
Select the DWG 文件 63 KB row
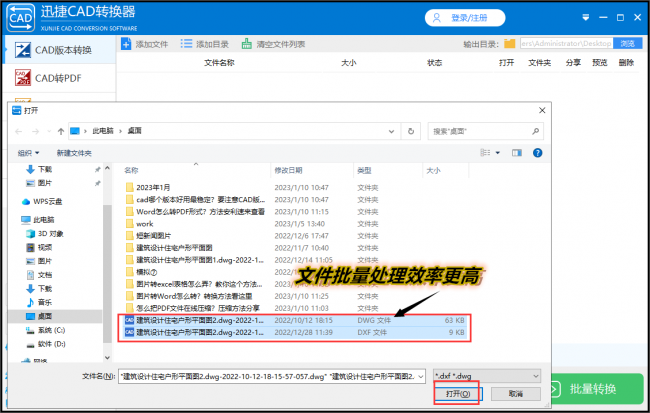(x=295, y=320)
